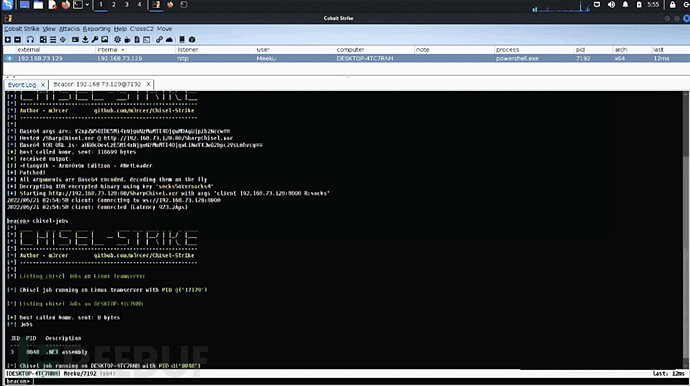Viewport: 690px width, 386px height.
Task: Click the 'Patched!' output line
Action: 26,173
